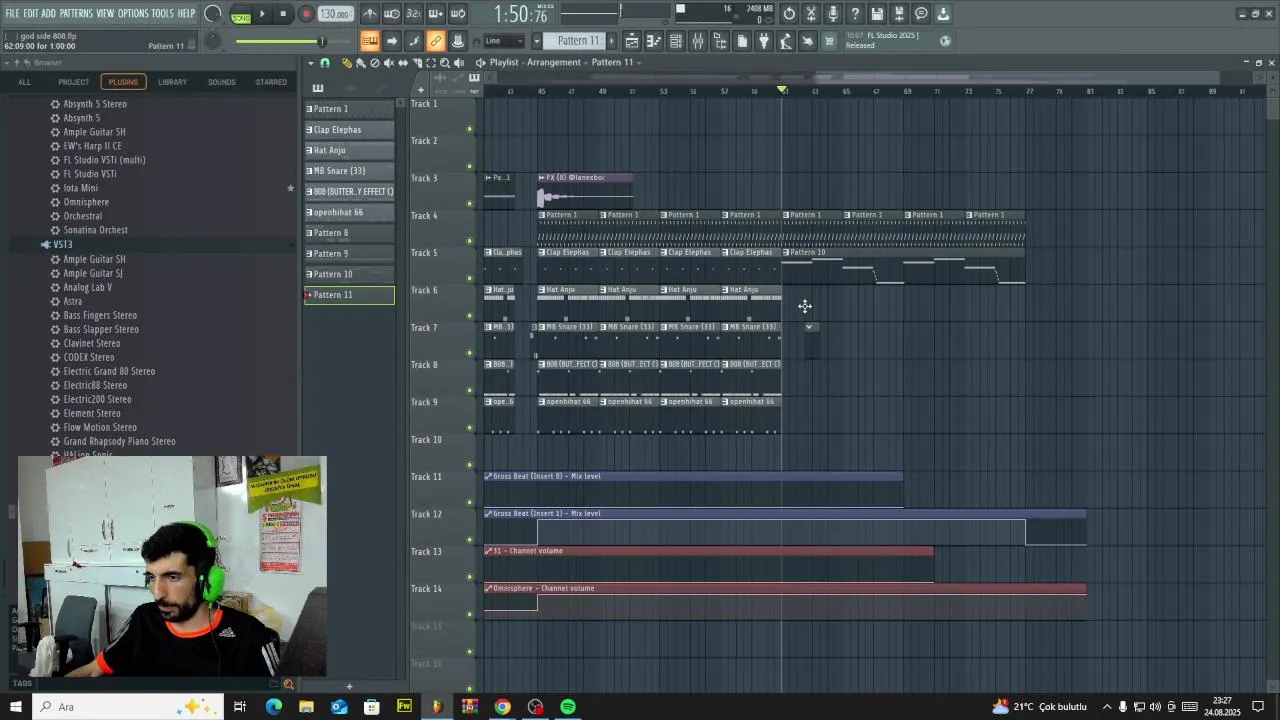Image resolution: width=1280 pixels, height=720 pixels.
Task: Mute Track 3 using its green dot
Action: [469, 204]
